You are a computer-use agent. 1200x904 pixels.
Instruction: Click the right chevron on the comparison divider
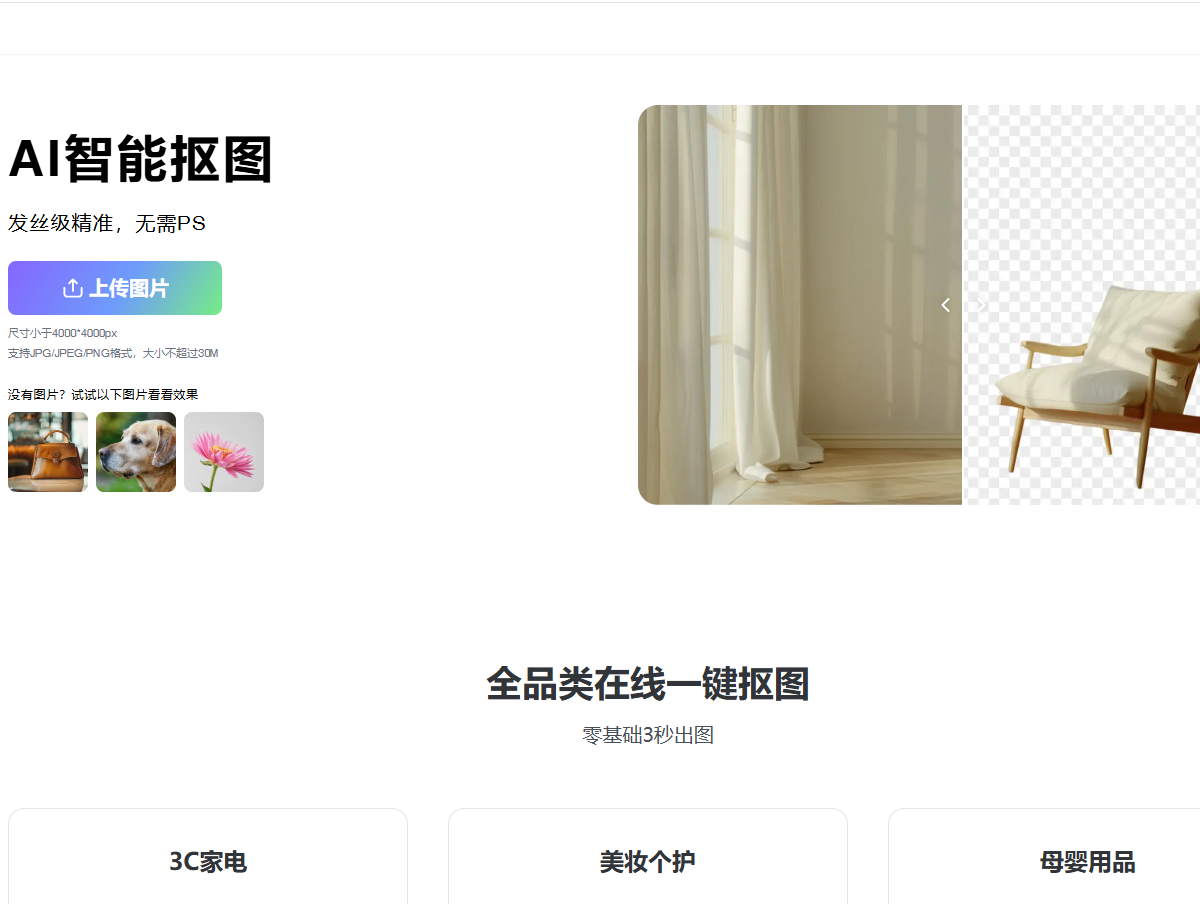click(x=981, y=305)
